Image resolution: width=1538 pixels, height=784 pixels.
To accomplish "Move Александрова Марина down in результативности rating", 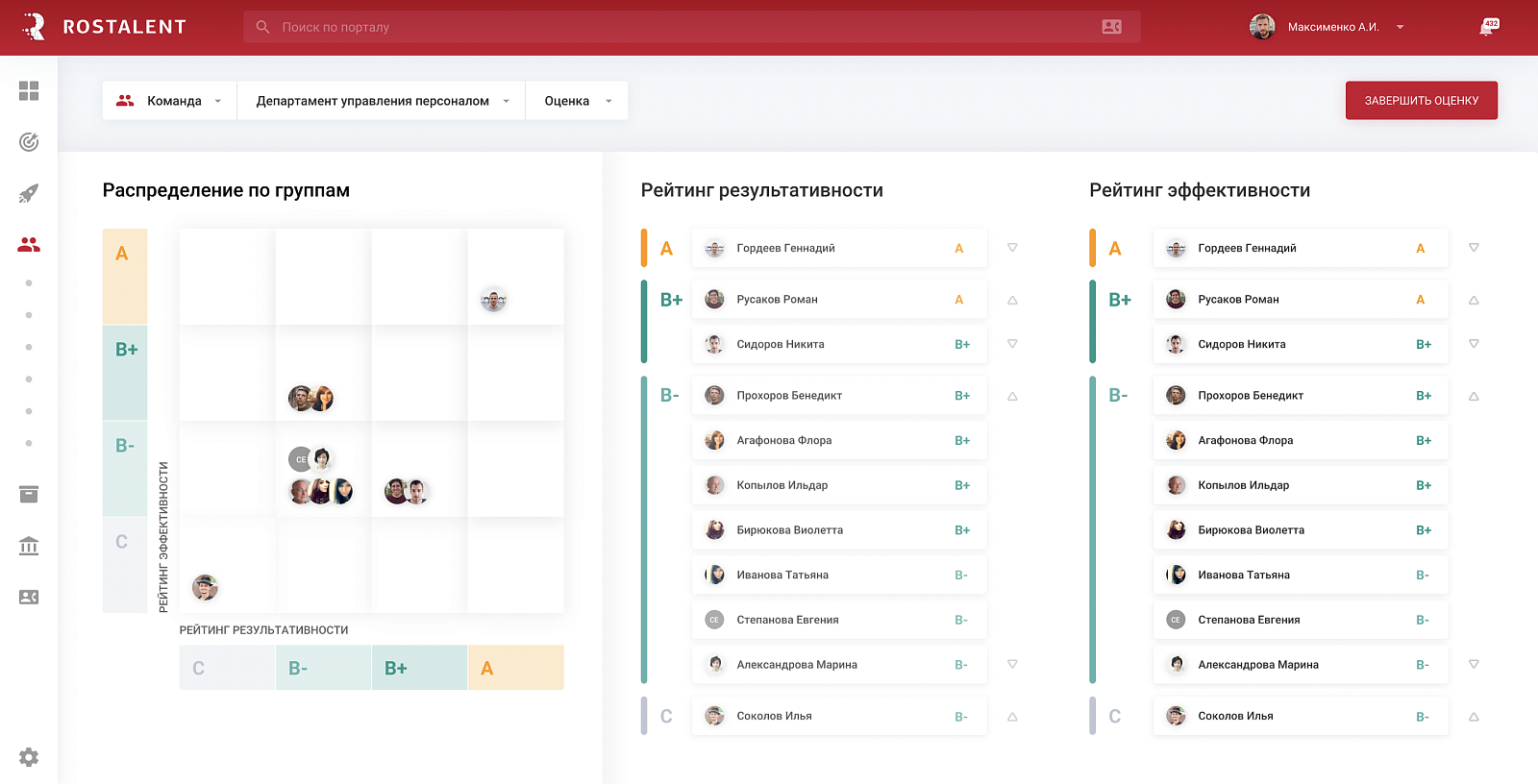I will click(1012, 664).
